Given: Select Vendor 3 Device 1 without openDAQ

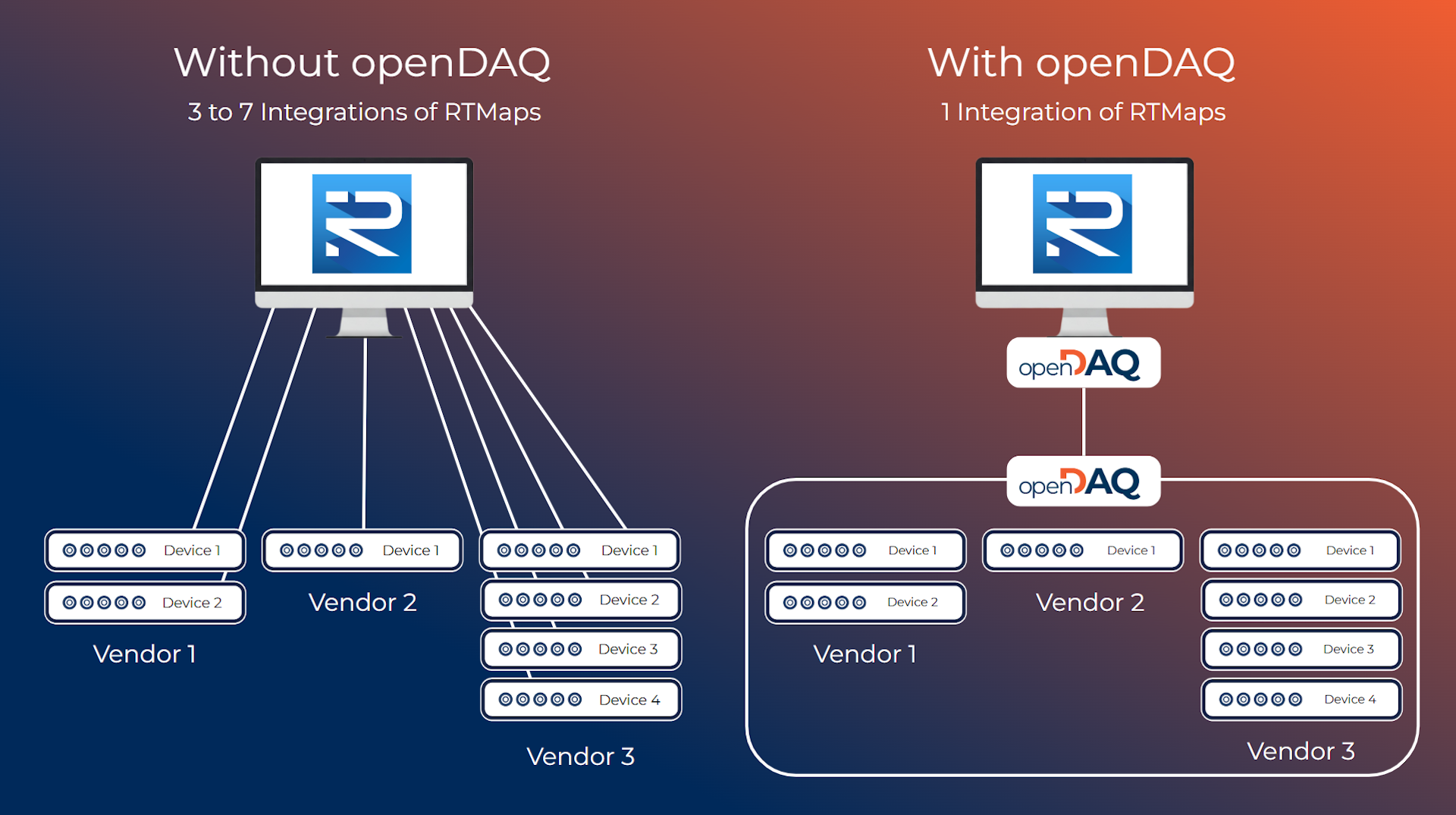Looking at the screenshot, I should [x=580, y=550].
